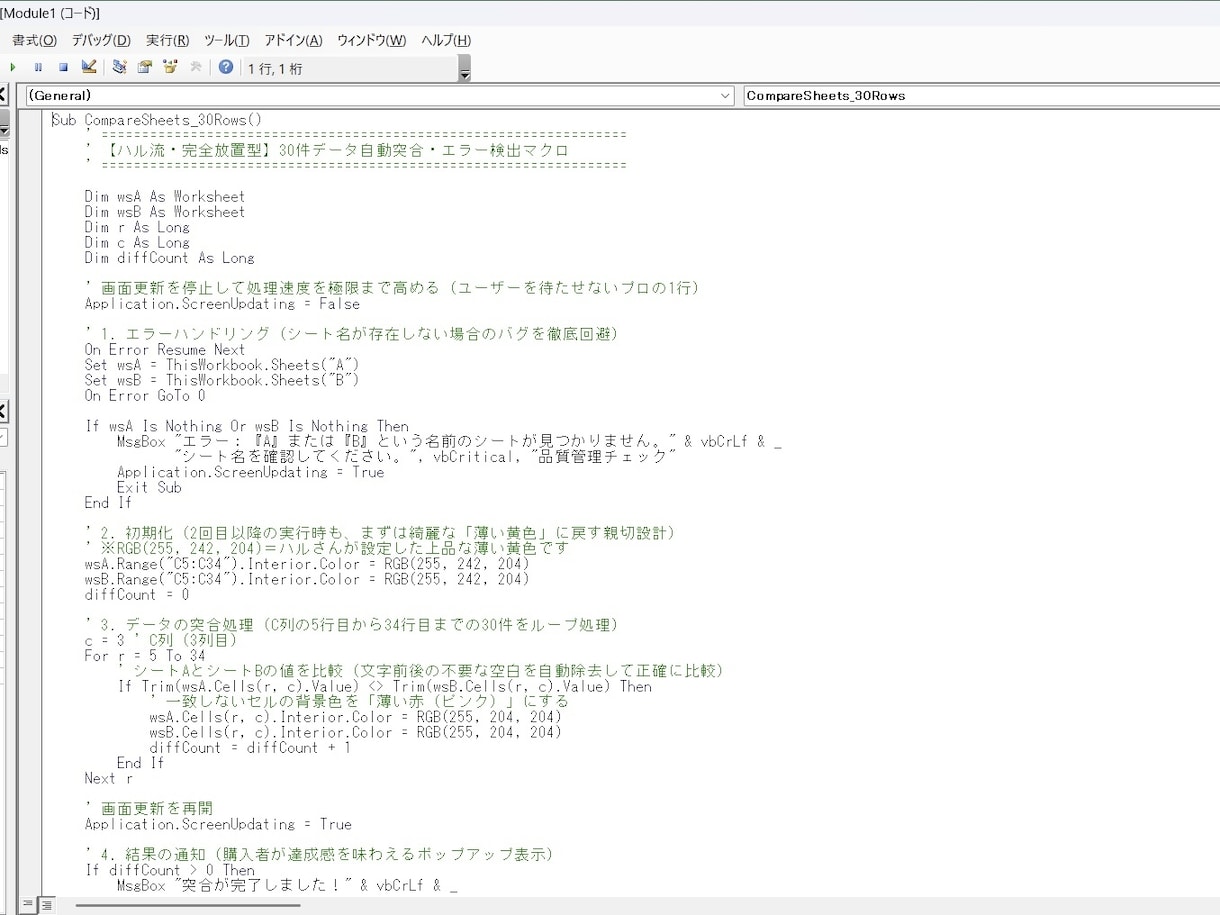
Task: Click the Reset (stop) toolbar icon
Action: (63, 67)
